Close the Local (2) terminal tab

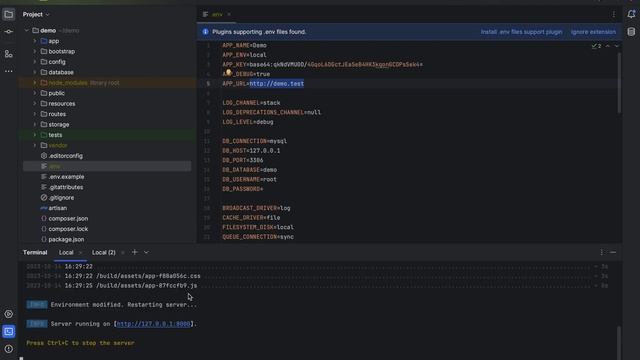122,253
